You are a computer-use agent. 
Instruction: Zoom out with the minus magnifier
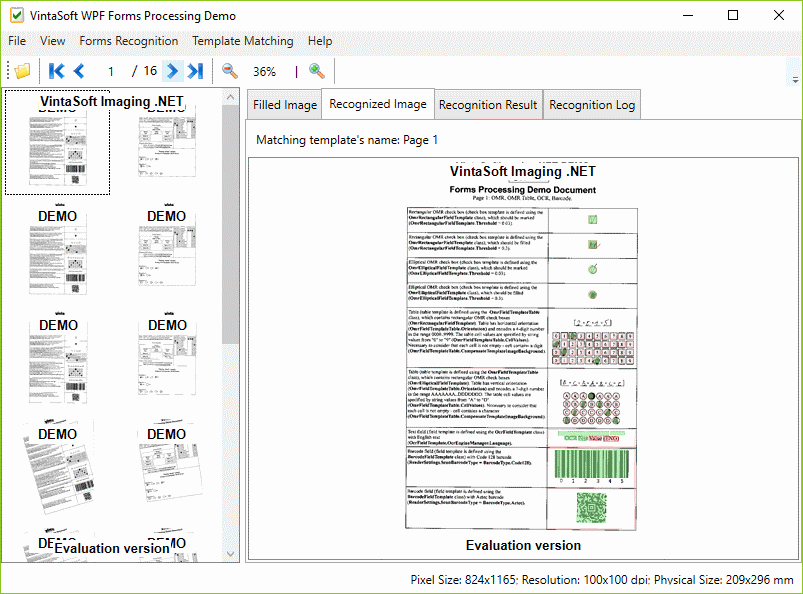click(x=230, y=71)
